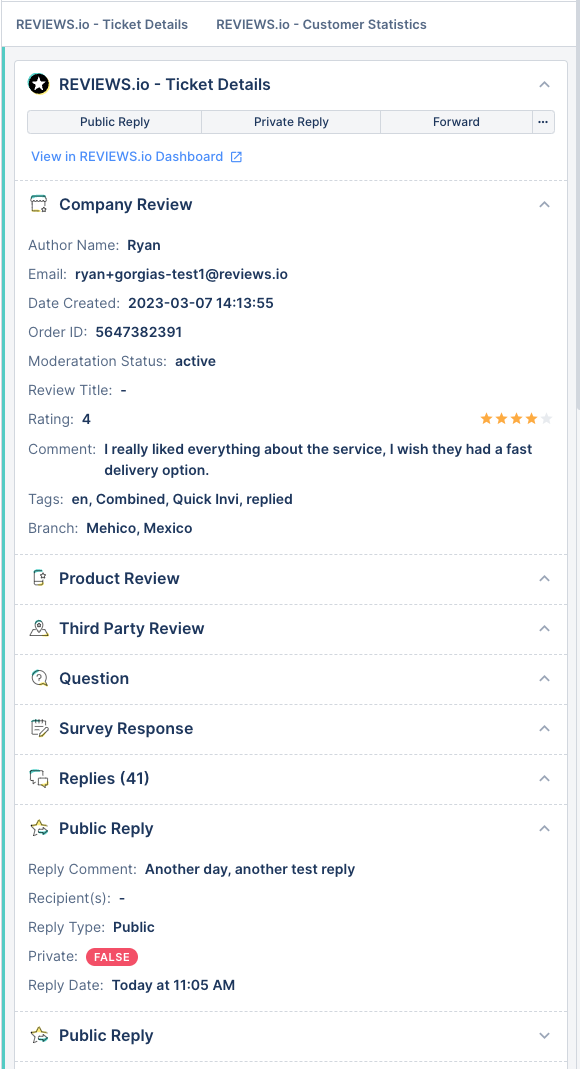Switch to REVIEWS.io - Customer Statistics tab
The image size is (580, 1069).
pyautogui.click(x=321, y=25)
